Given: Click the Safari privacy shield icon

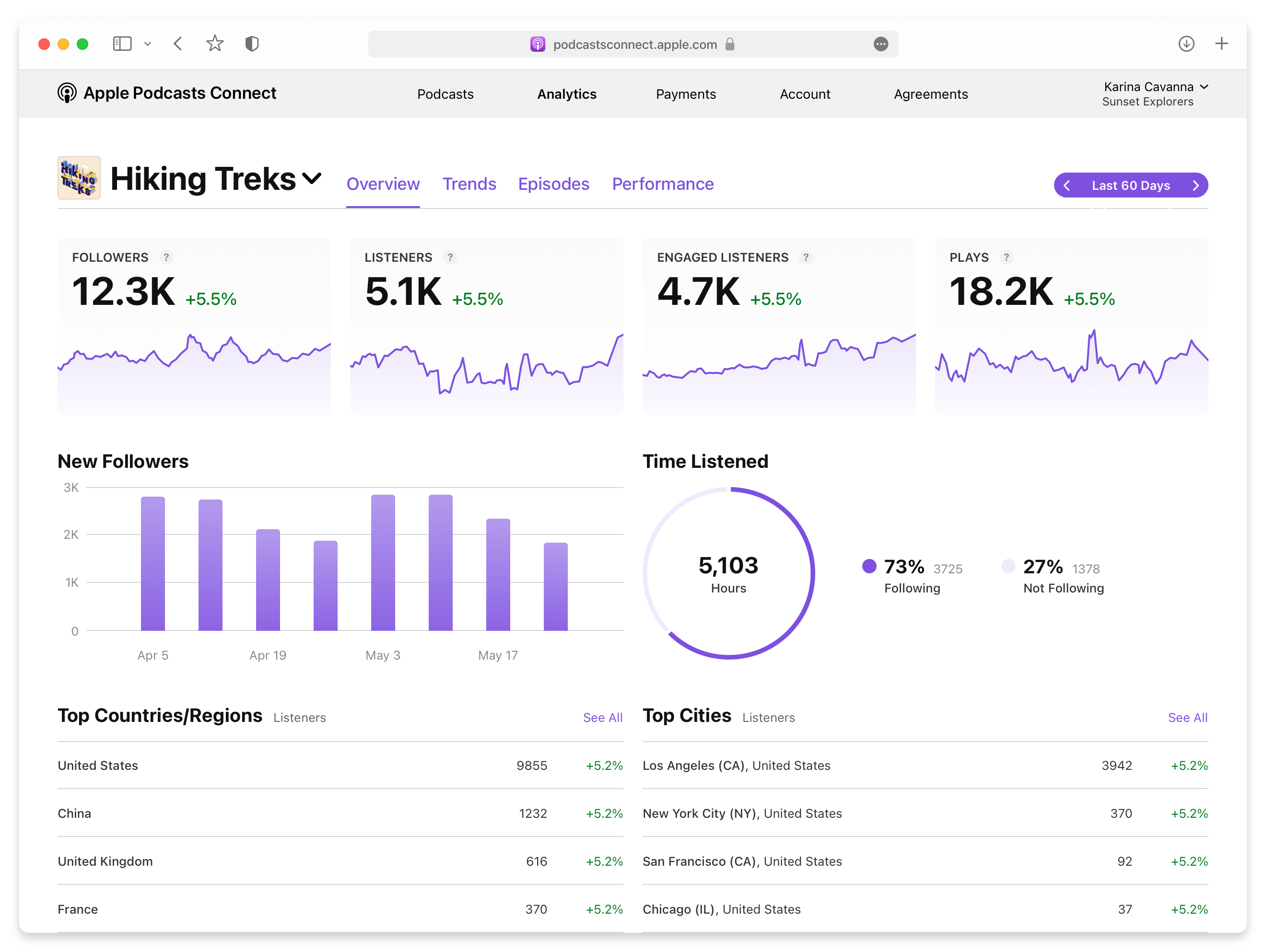Looking at the screenshot, I should [252, 44].
